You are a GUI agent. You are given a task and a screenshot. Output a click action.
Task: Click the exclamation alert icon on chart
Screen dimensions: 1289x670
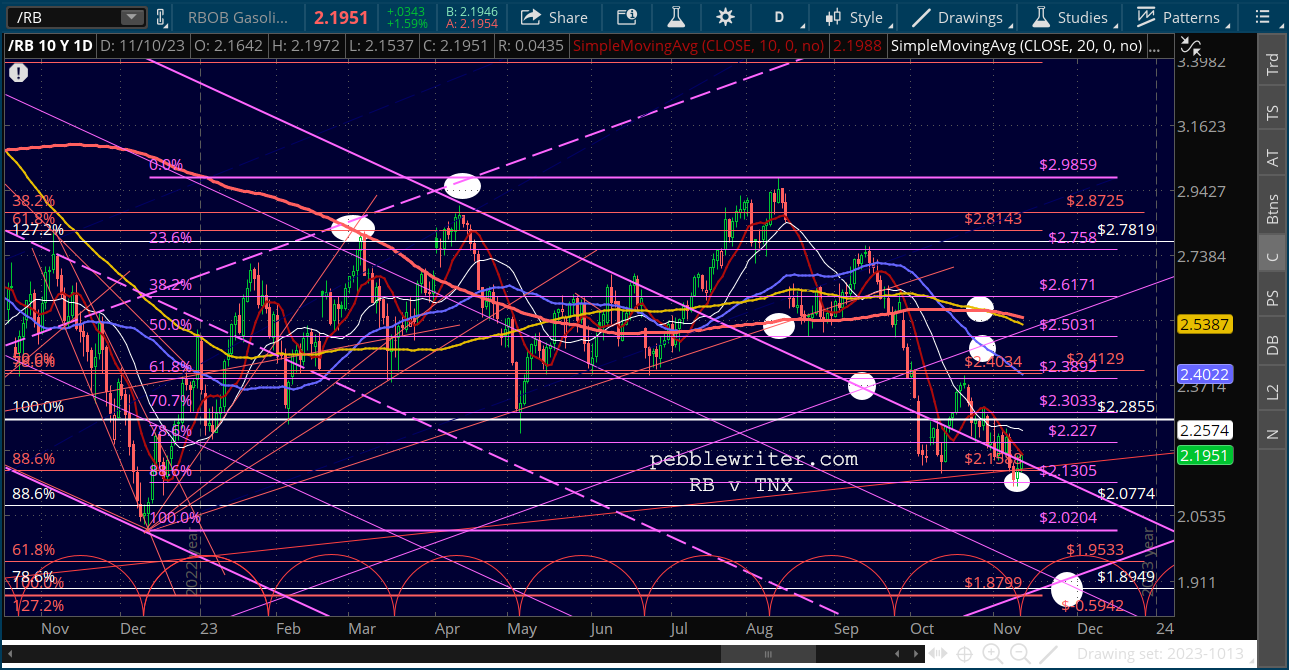[19, 72]
